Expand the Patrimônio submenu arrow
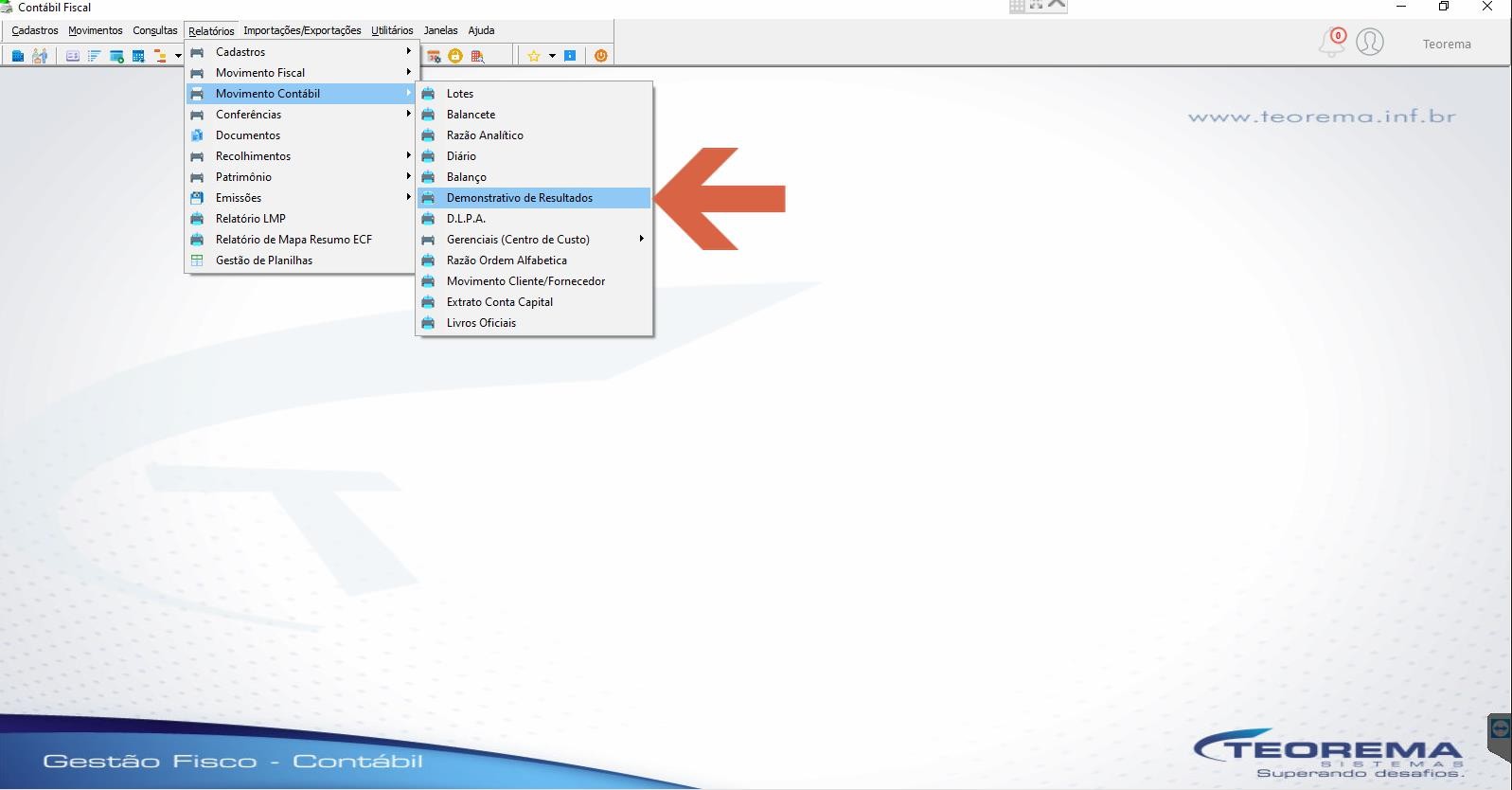 (409, 176)
